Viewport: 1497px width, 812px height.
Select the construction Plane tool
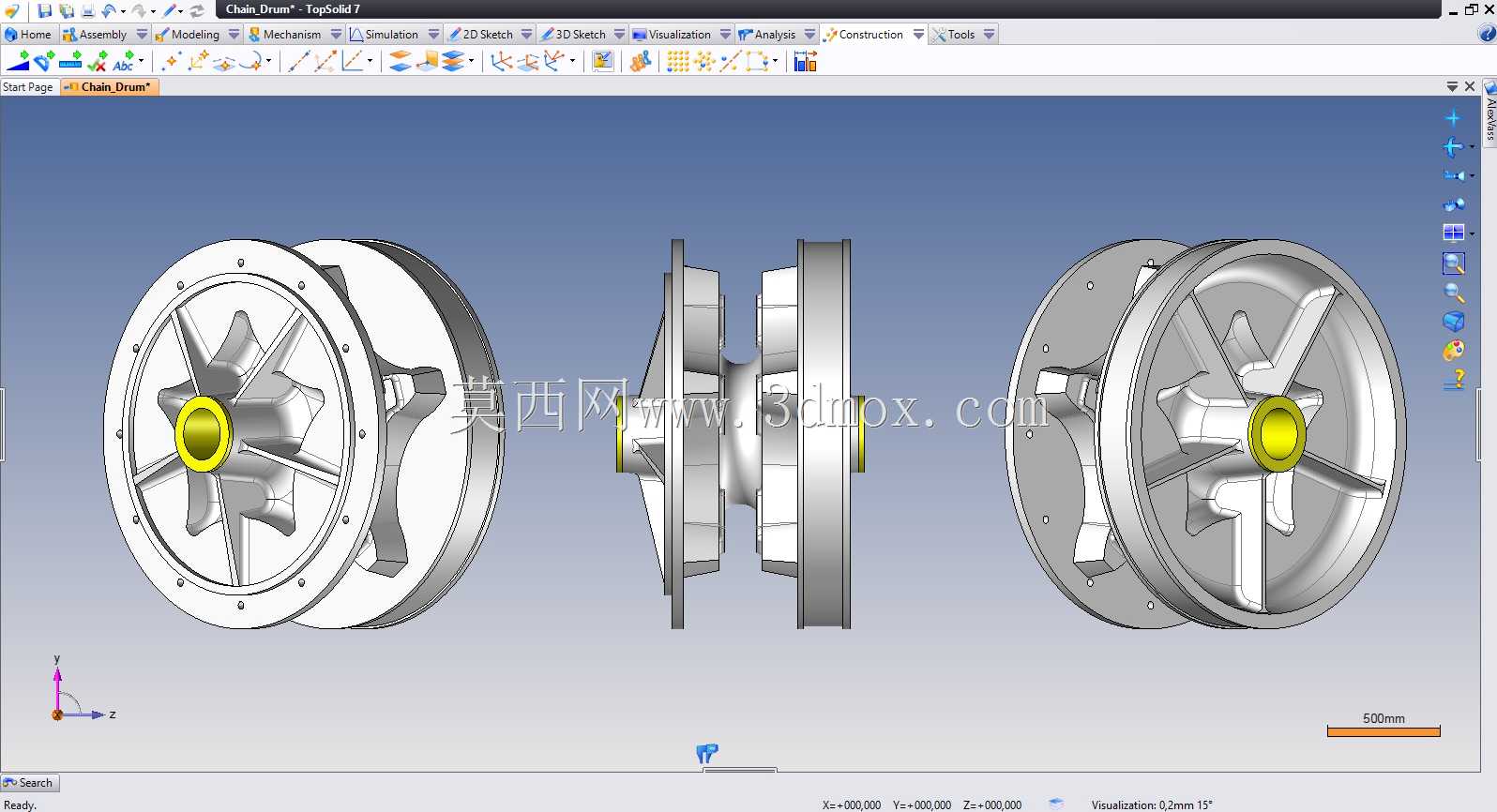click(401, 62)
